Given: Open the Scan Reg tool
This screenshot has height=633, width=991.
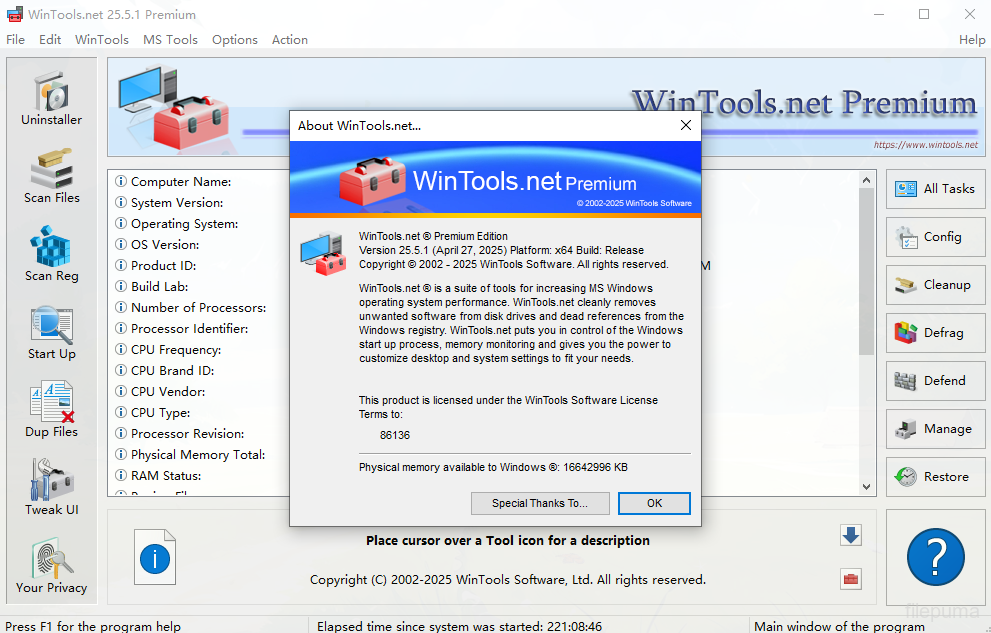Looking at the screenshot, I should click(x=52, y=254).
